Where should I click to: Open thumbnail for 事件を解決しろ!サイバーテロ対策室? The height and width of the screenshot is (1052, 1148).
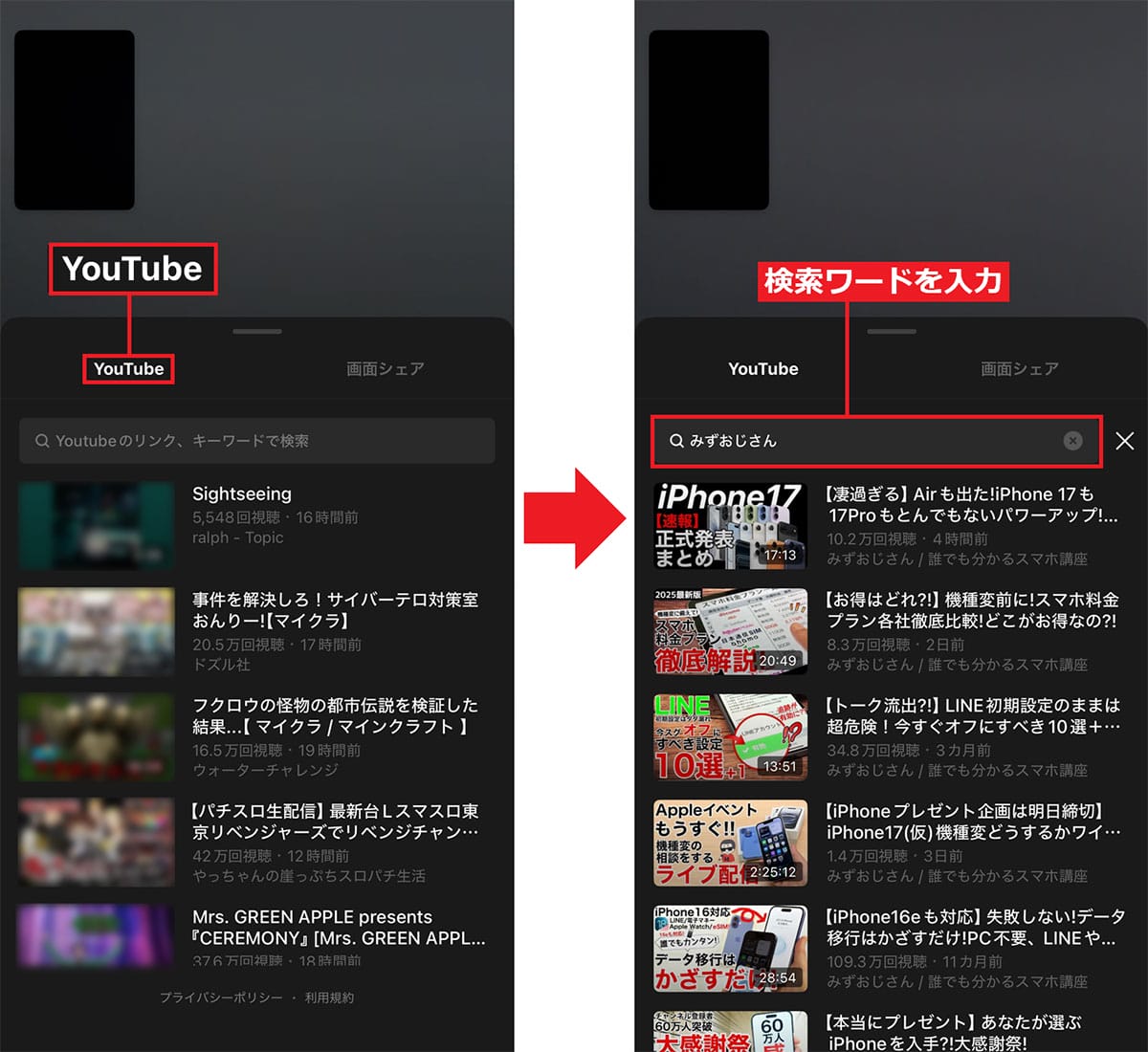(97, 631)
